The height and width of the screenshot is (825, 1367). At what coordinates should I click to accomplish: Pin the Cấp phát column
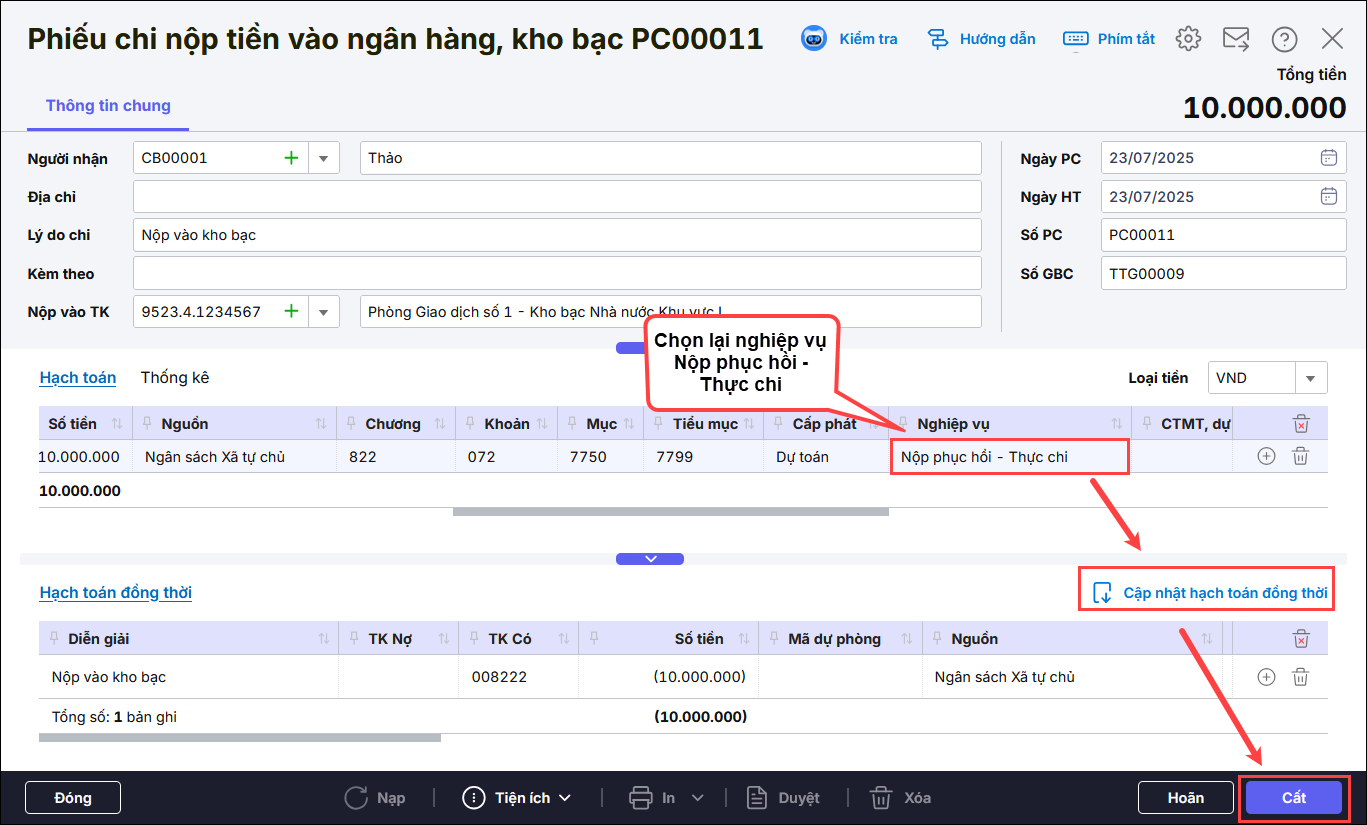point(779,424)
